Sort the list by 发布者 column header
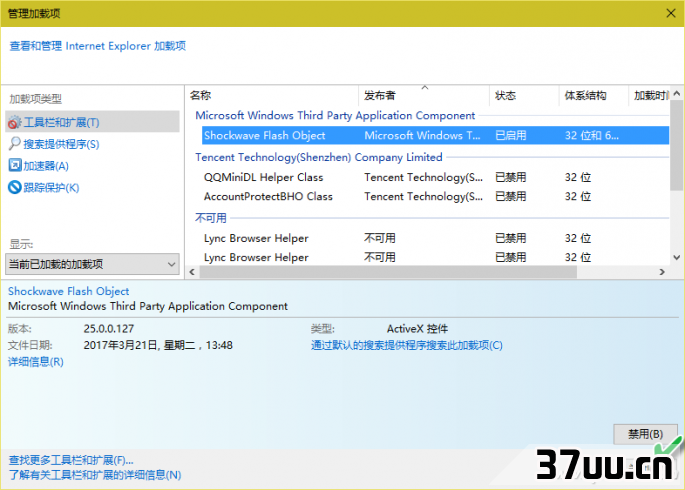This screenshot has height=490, width=685. point(423,95)
